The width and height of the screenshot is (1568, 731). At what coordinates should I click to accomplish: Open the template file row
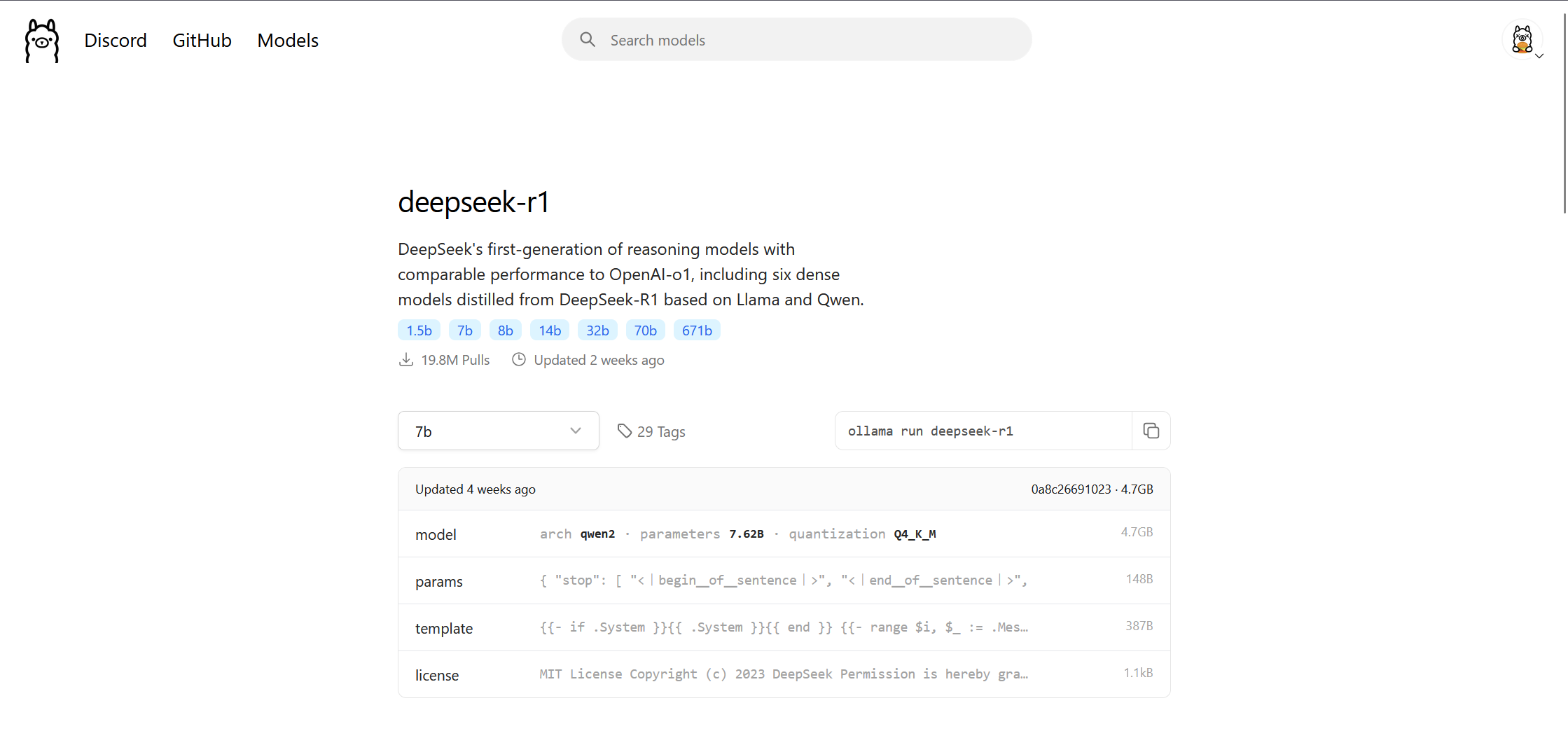tap(784, 627)
